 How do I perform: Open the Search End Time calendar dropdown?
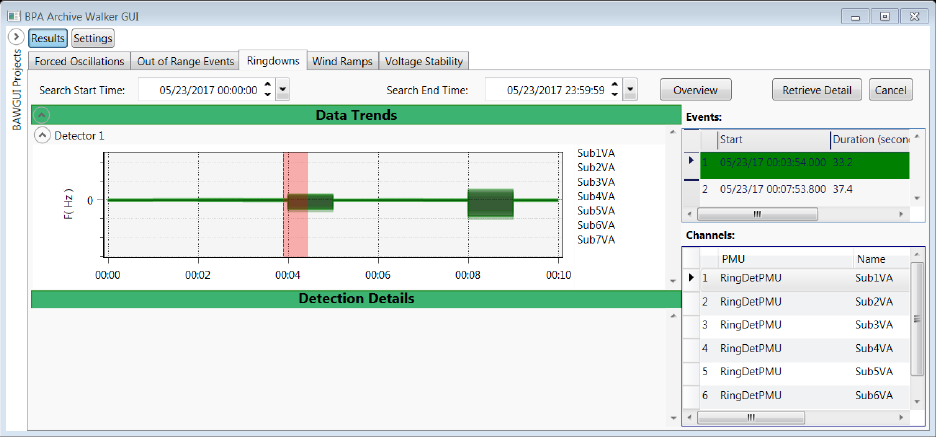631,90
